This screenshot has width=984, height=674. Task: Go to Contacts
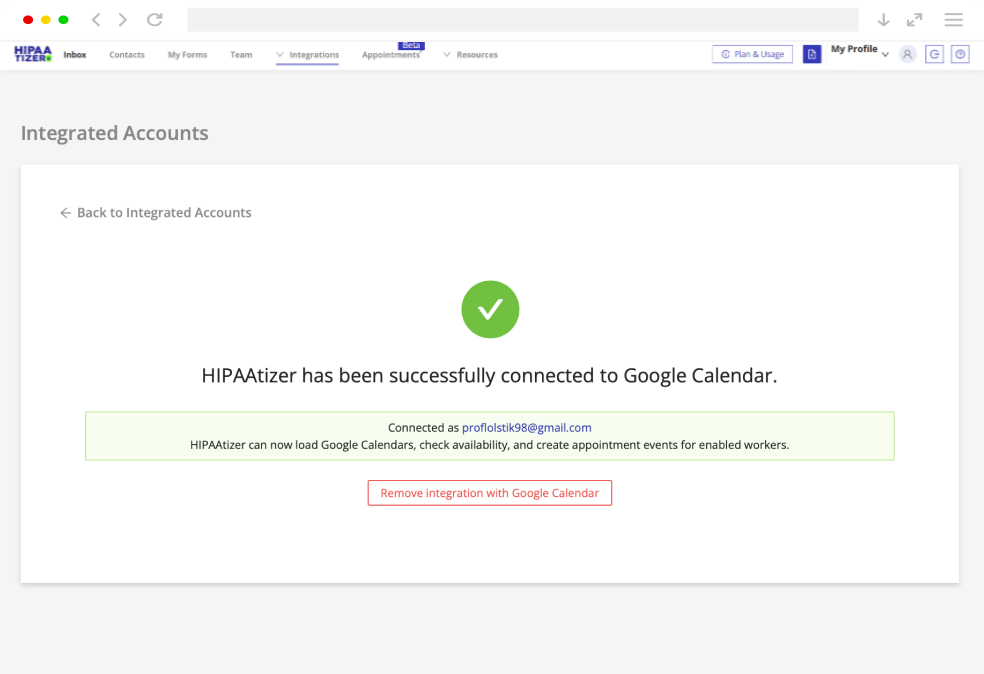pyautogui.click(x=127, y=55)
